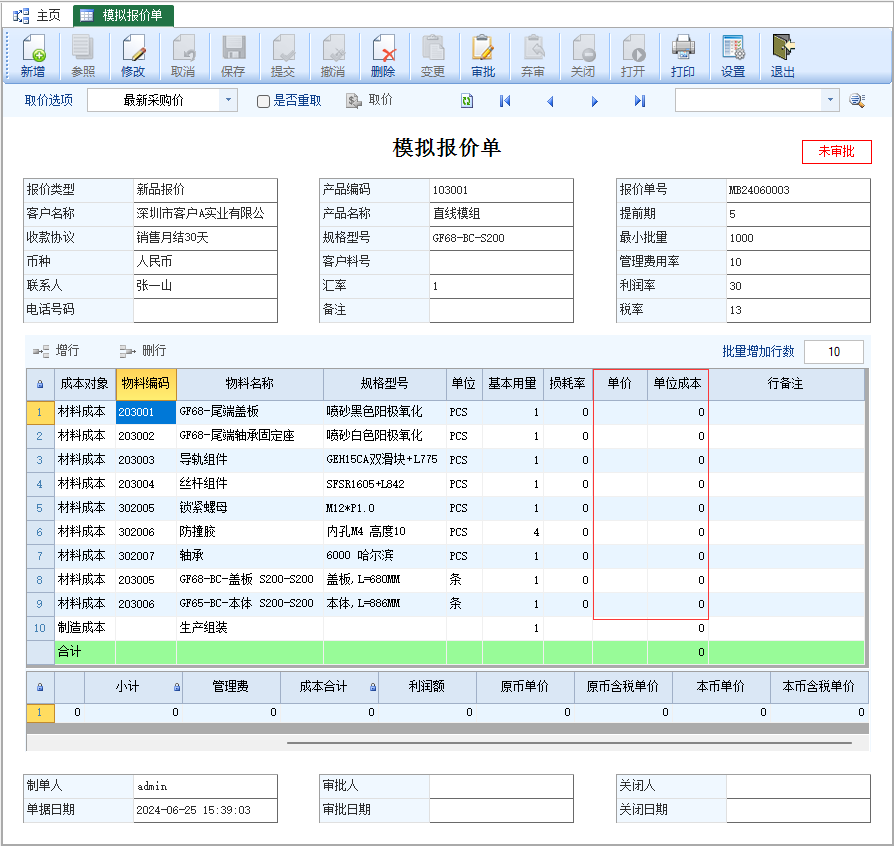Screen dimensions: 894x846
Task: Click the 产品编码 field showing 103001
Action: (501, 190)
